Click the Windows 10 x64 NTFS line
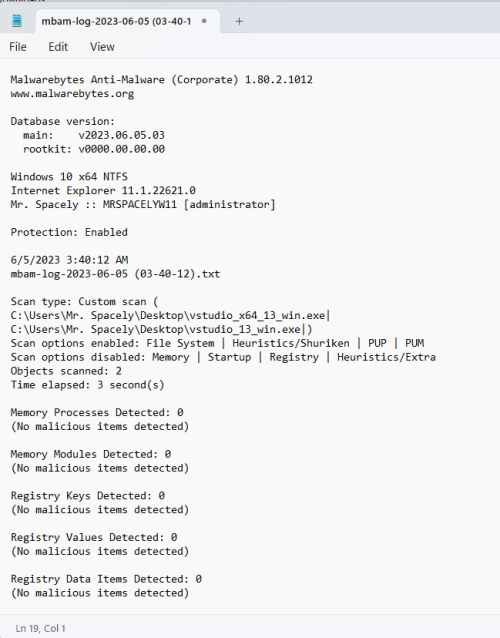Image resolution: width=500 pixels, height=638 pixels. coord(69,177)
